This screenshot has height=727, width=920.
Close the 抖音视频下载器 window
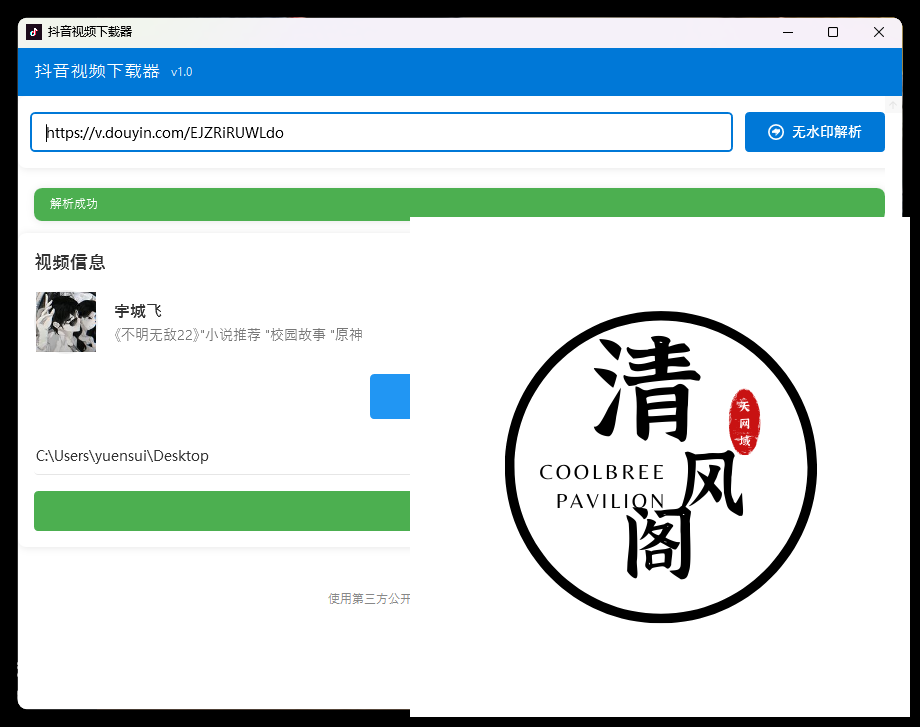pos(878,32)
